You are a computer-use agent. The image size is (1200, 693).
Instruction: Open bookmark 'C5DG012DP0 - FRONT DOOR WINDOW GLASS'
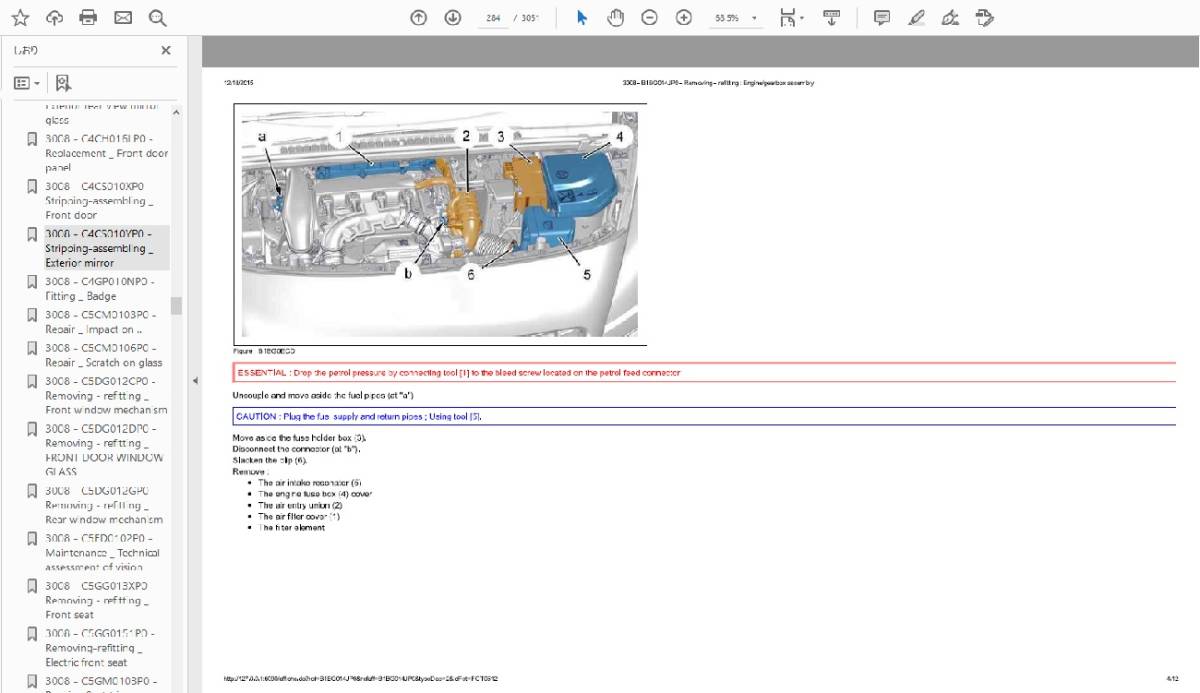coord(104,450)
